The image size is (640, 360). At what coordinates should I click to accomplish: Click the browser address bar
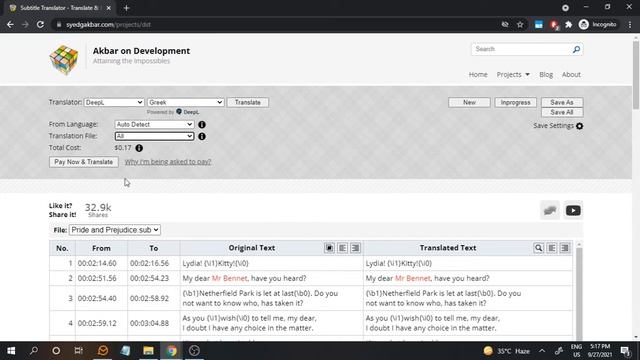(x=278, y=24)
